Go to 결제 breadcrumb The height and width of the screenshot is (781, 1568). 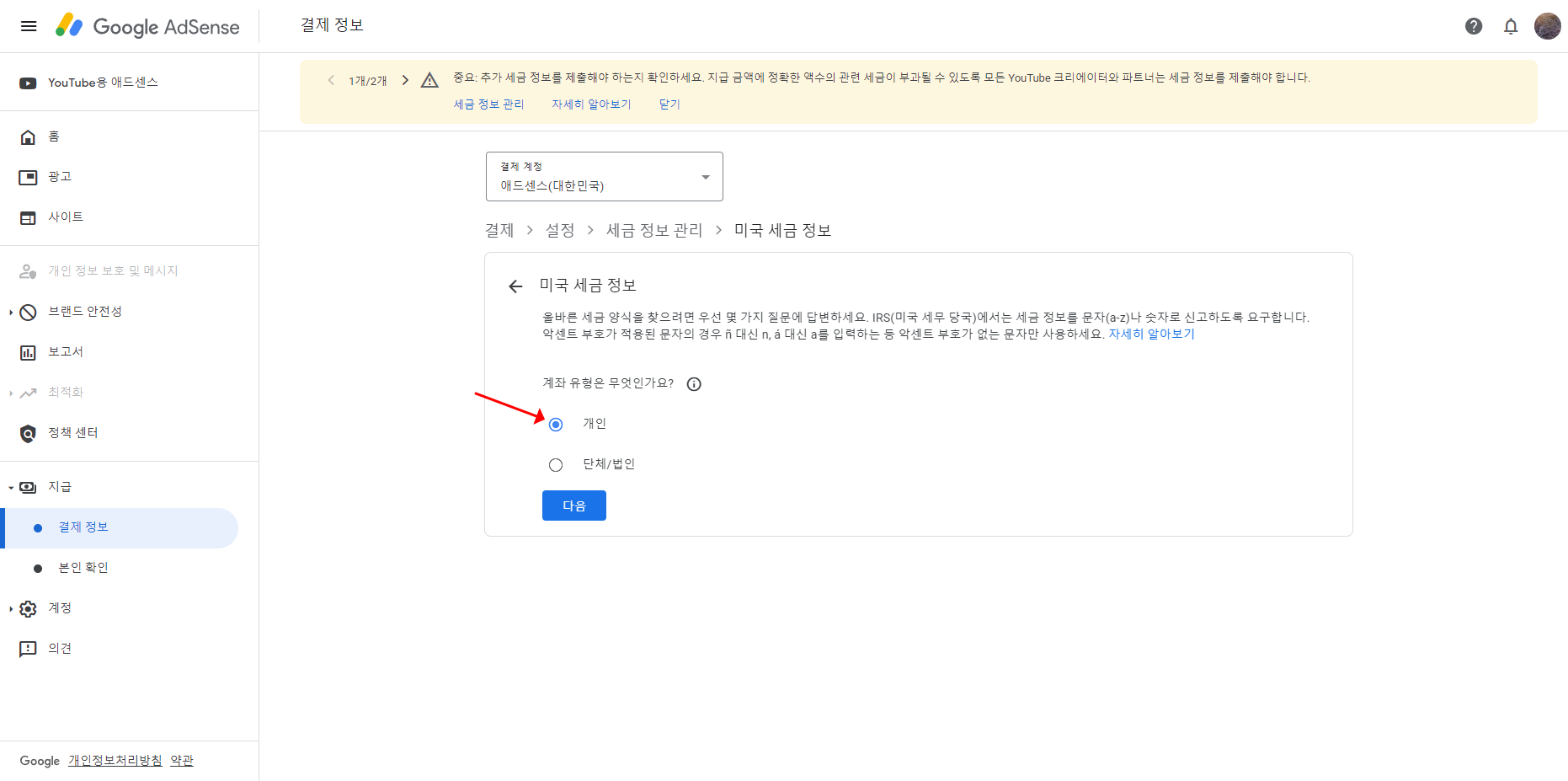click(499, 231)
